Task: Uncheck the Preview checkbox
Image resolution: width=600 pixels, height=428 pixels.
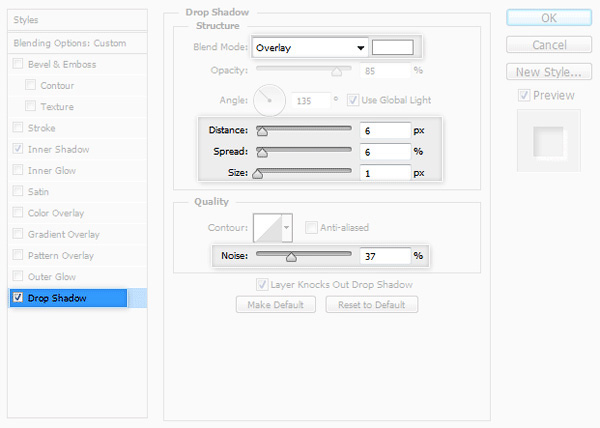Action: pyautogui.click(x=524, y=95)
